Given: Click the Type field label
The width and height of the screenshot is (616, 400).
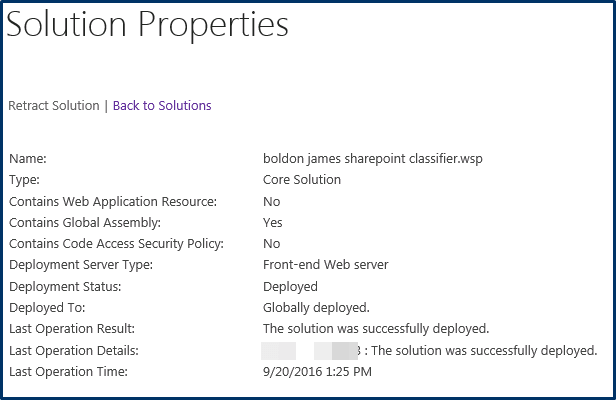Looking at the screenshot, I should tap(25, 179).
